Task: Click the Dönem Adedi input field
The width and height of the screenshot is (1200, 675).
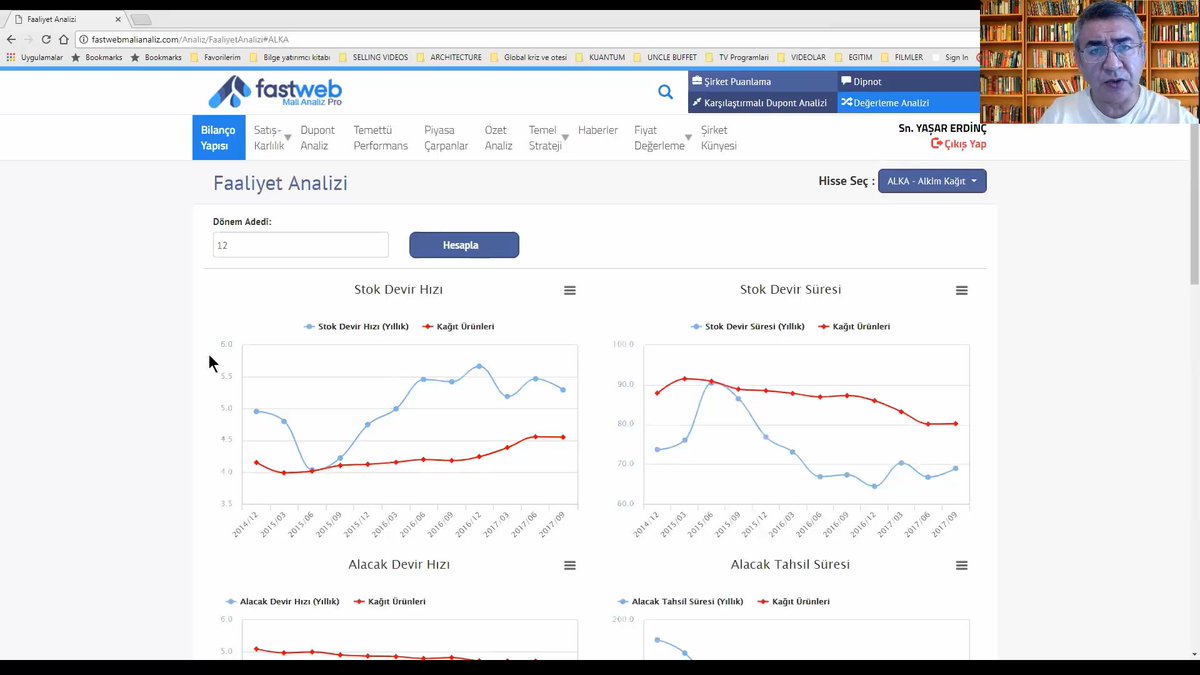Action: click(300, 245)
